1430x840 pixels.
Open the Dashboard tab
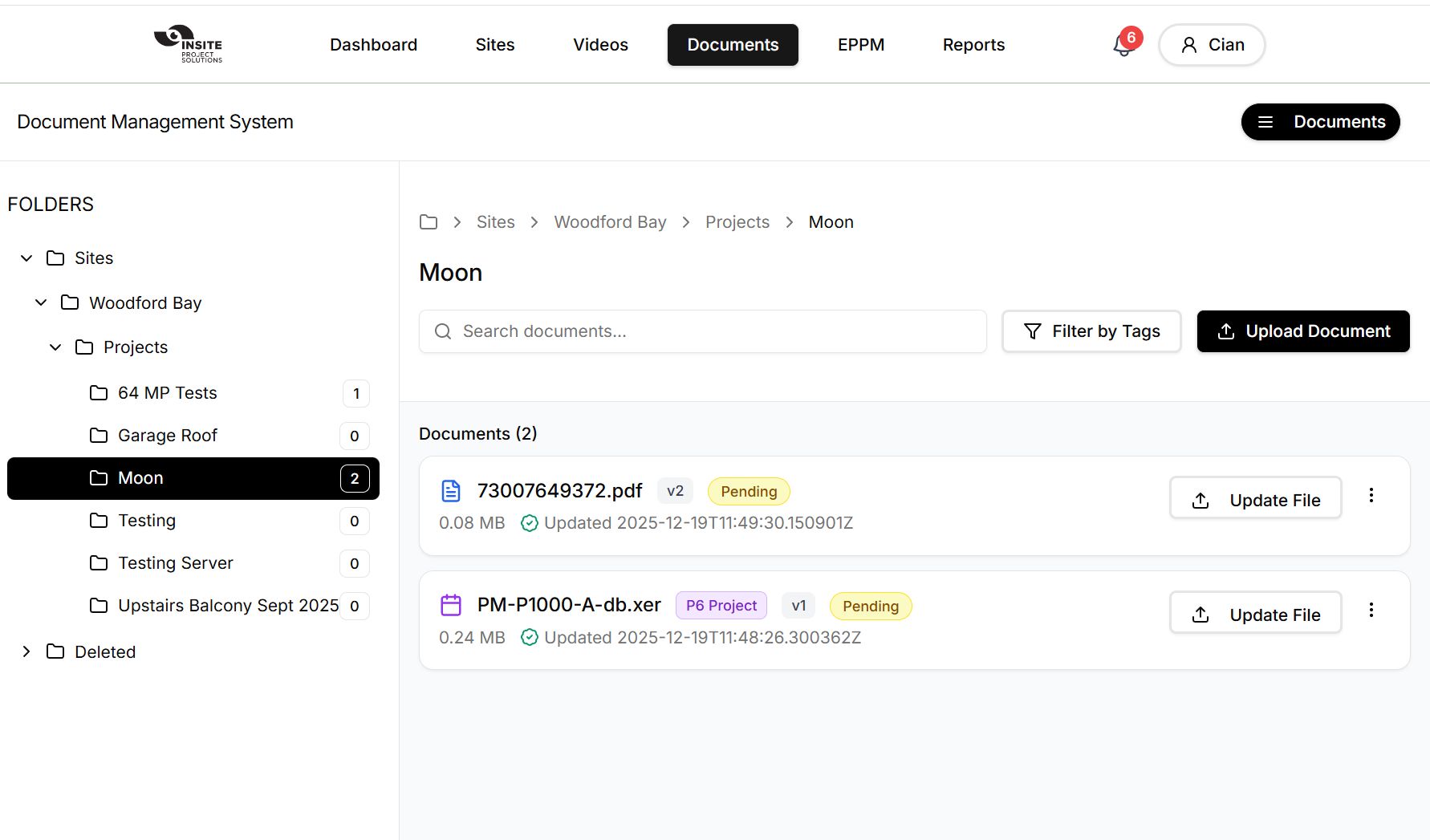pos(373,45)
